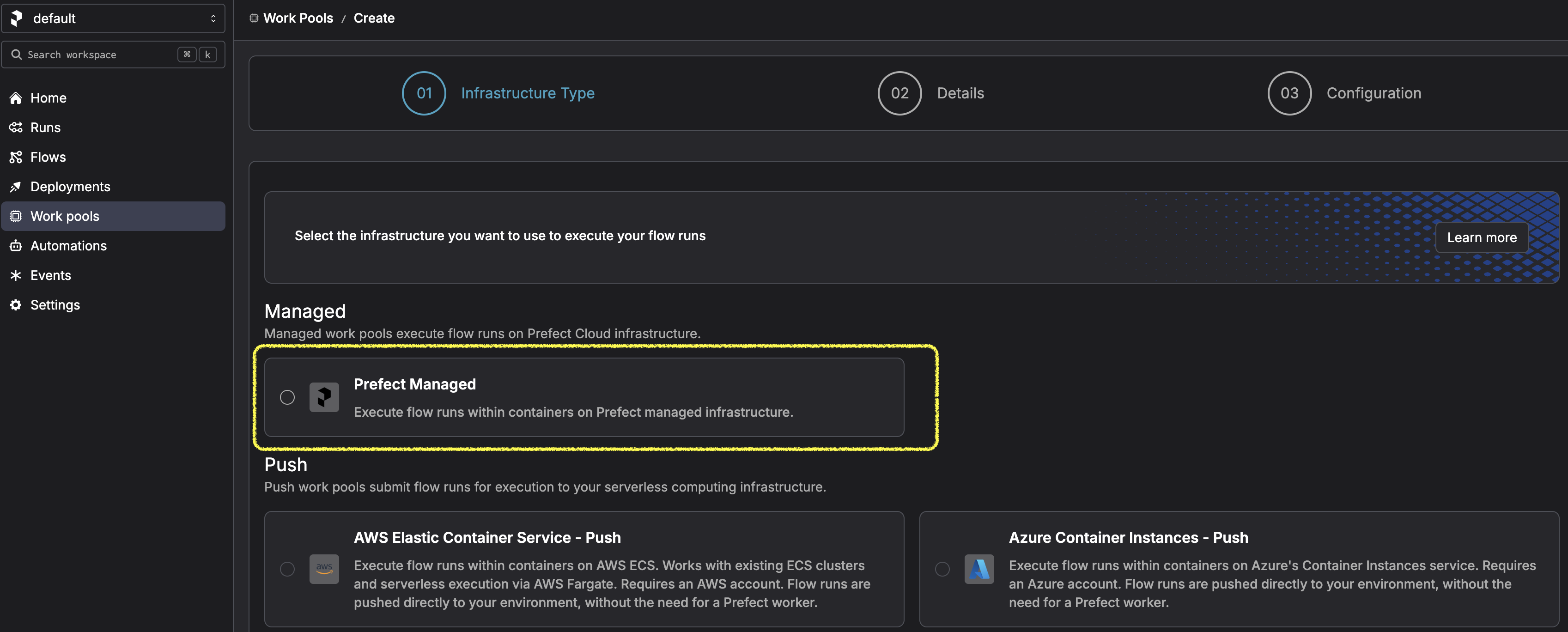Open Work Pools breadcrumb link
This screenshot has height=632, width=1568.
coord(298,18)
